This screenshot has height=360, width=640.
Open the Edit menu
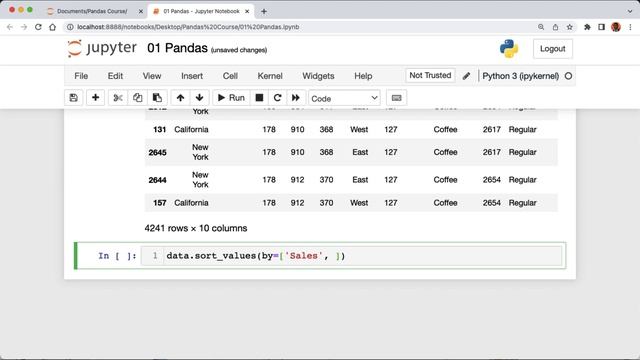(x=115, y=76)
